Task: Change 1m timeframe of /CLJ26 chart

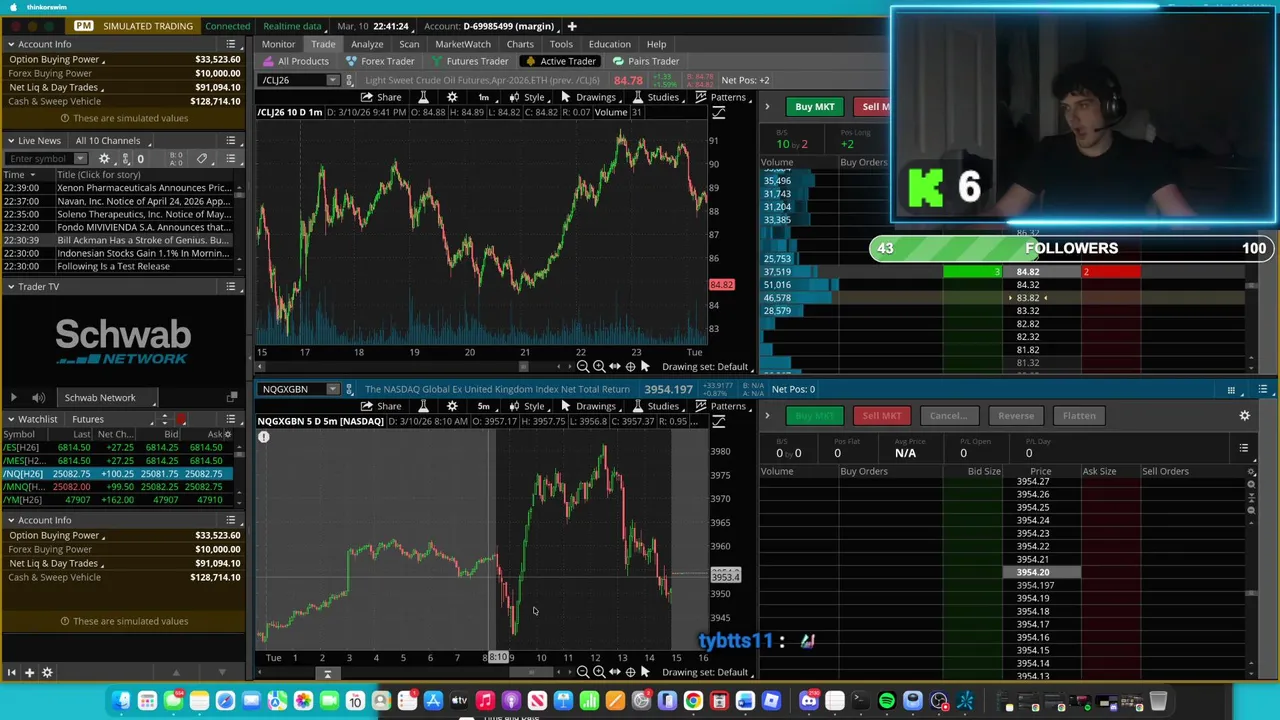Action: click(483, 97)
